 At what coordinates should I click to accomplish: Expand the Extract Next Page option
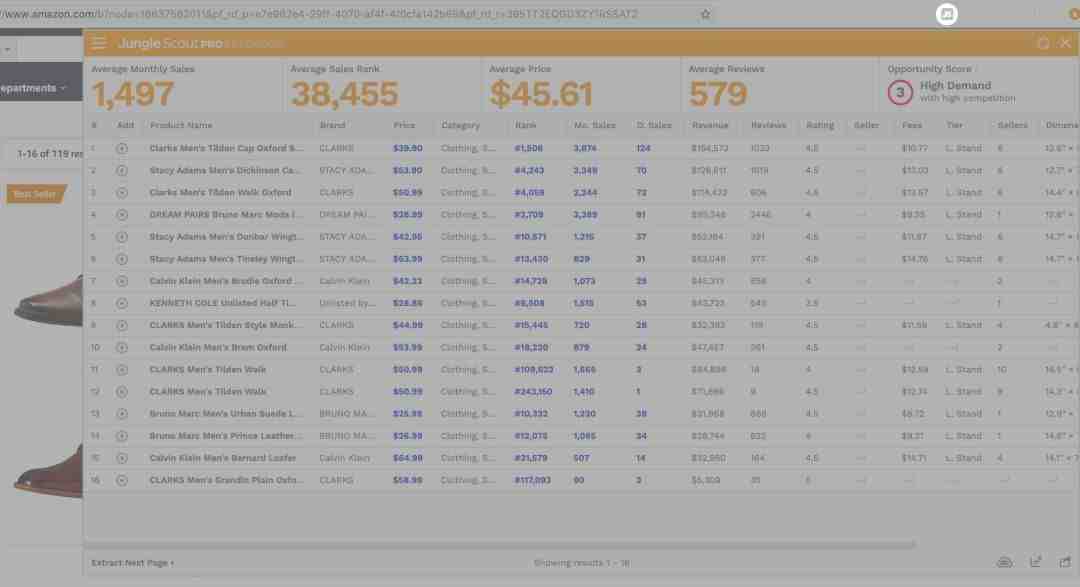tap(132, 563)
